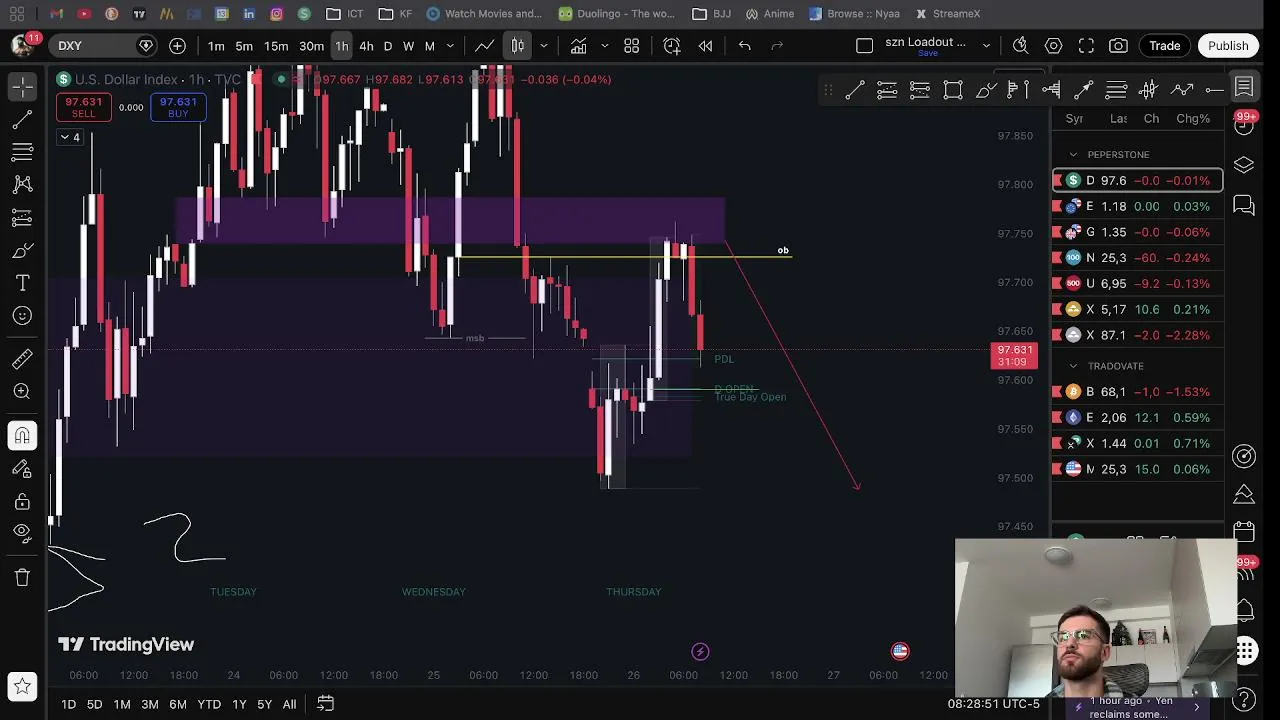Open the ICT bookmarks folder
1280x720 pixels.
pyautogui.click(x=345, y=14)
